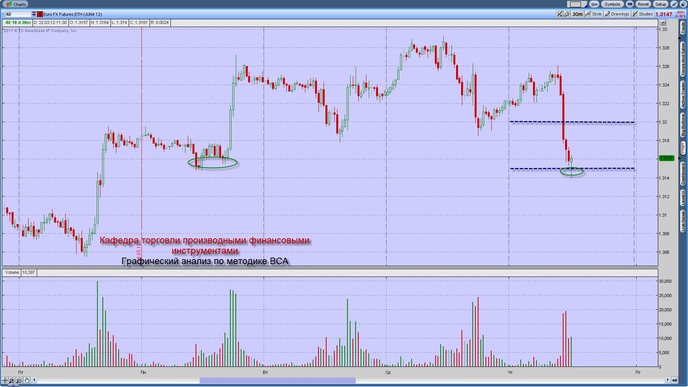Open the Level II sidebar tab

pos(683,197)
